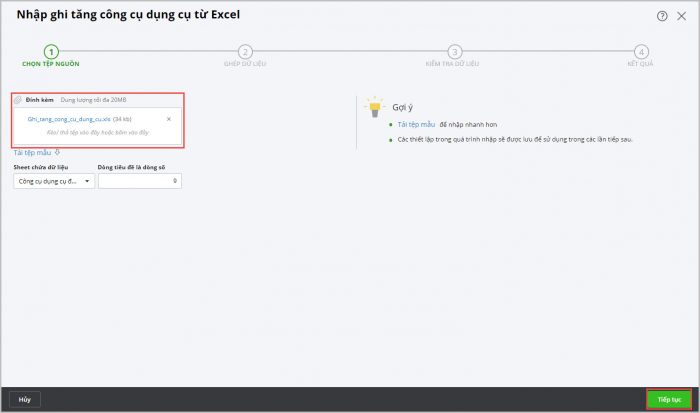Click Tải tệp mẫu link in Gợi ý section

pos(416,125)
